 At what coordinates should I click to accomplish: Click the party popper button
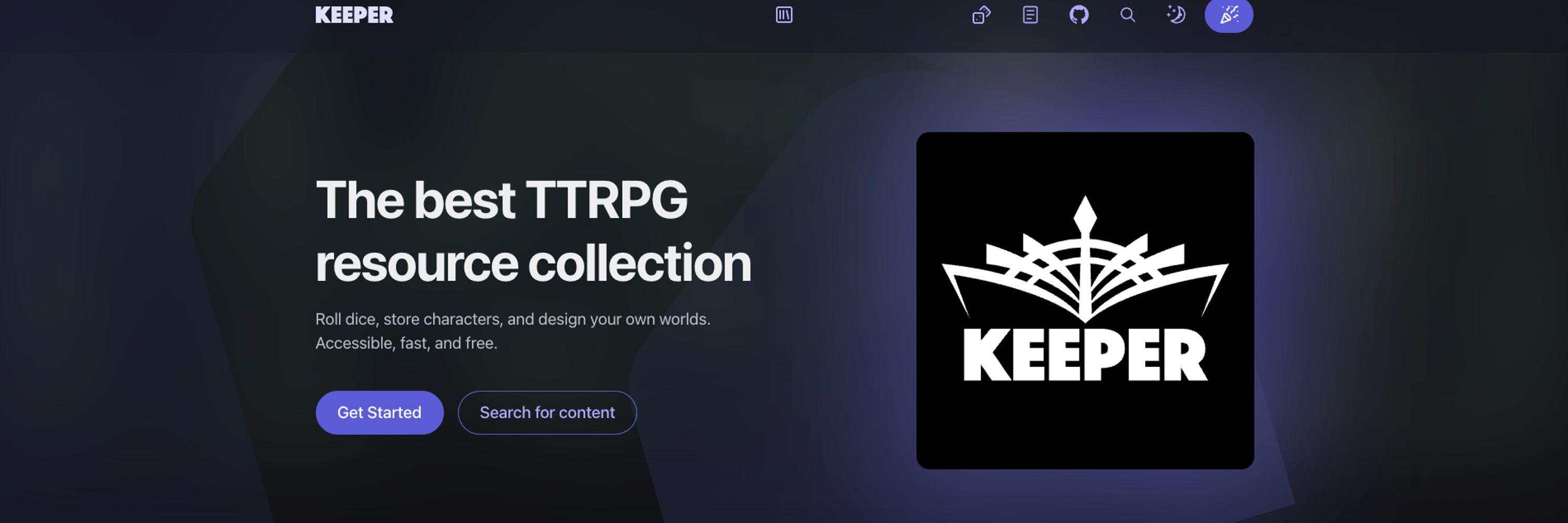click(x=1228, y=15)
